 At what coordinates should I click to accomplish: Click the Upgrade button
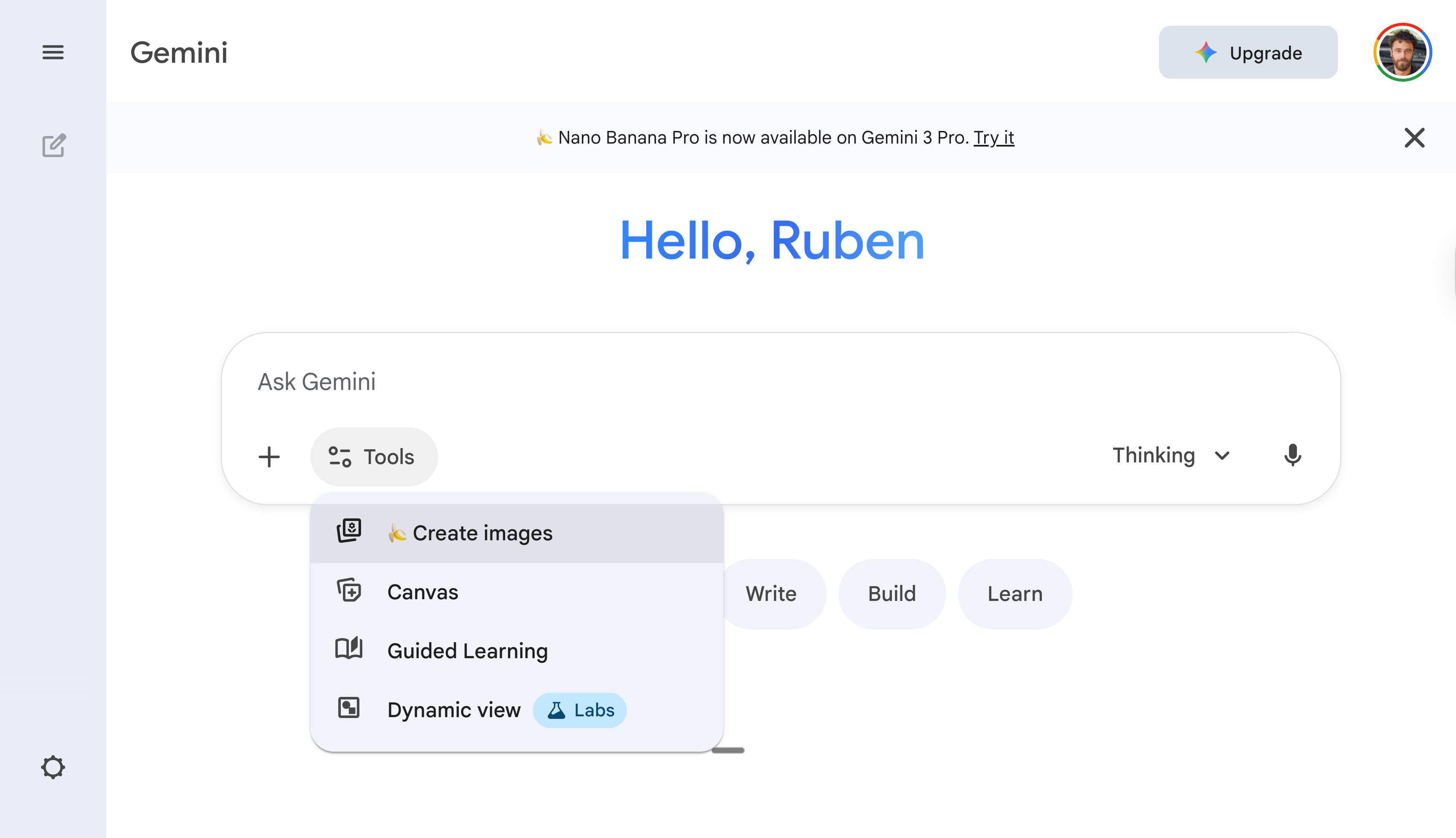[1247, 52]
